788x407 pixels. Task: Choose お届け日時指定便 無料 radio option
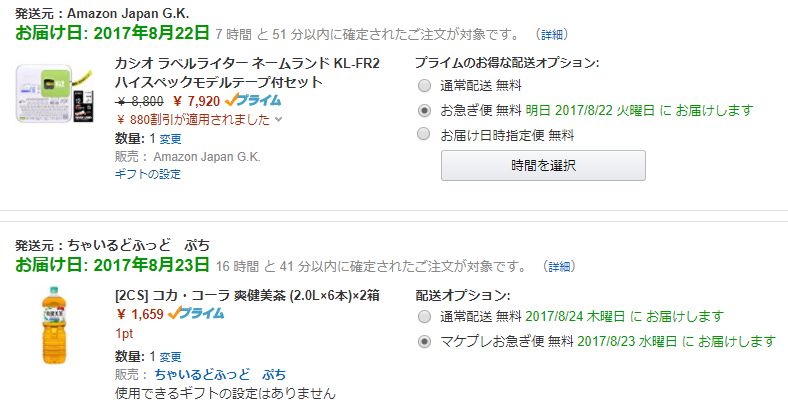coord(425,133)
